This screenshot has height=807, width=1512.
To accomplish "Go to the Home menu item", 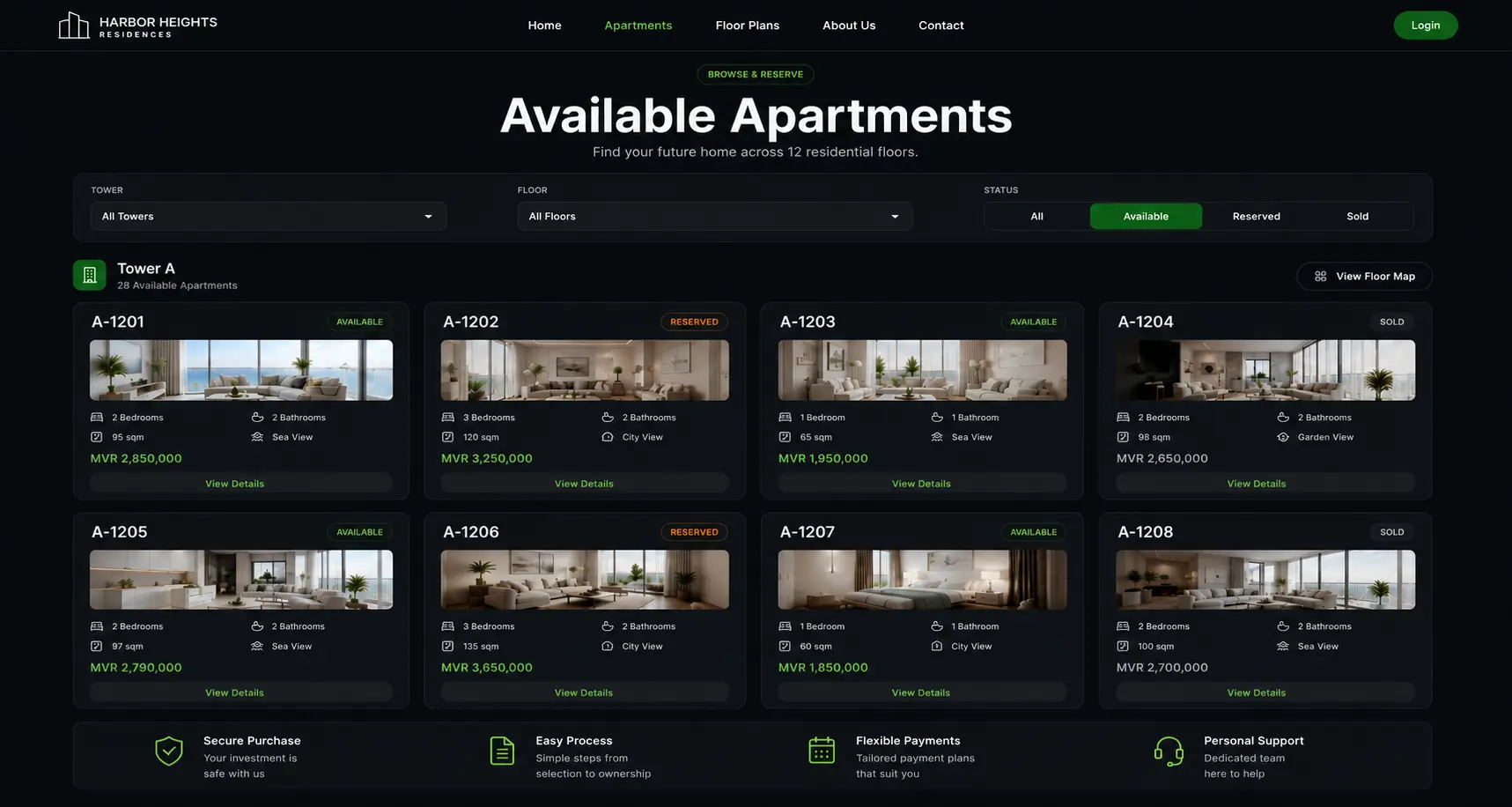I will click(544, 26).
